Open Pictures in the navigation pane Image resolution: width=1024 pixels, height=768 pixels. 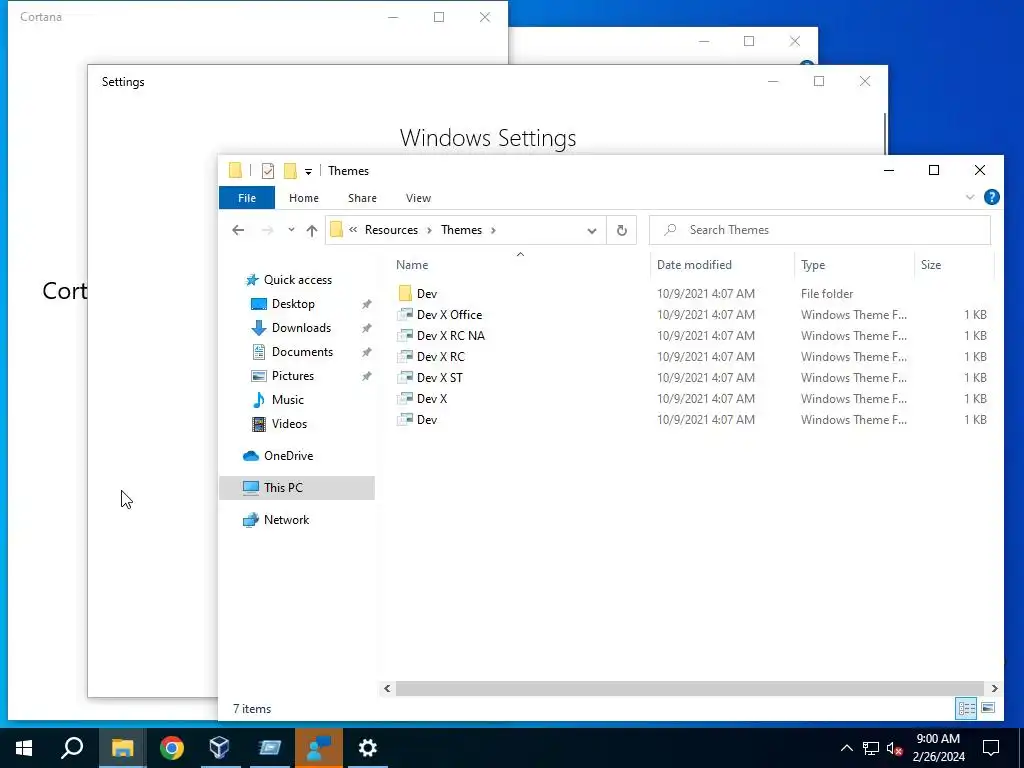pyautogui.click(x=293, y=376)
